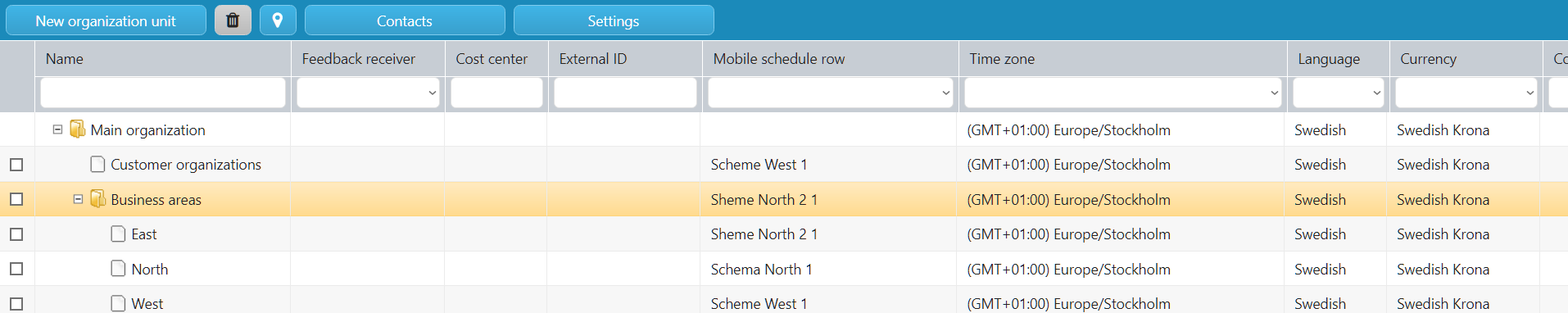
Task: Click the North unit document icon
Action: coord(118,269)
